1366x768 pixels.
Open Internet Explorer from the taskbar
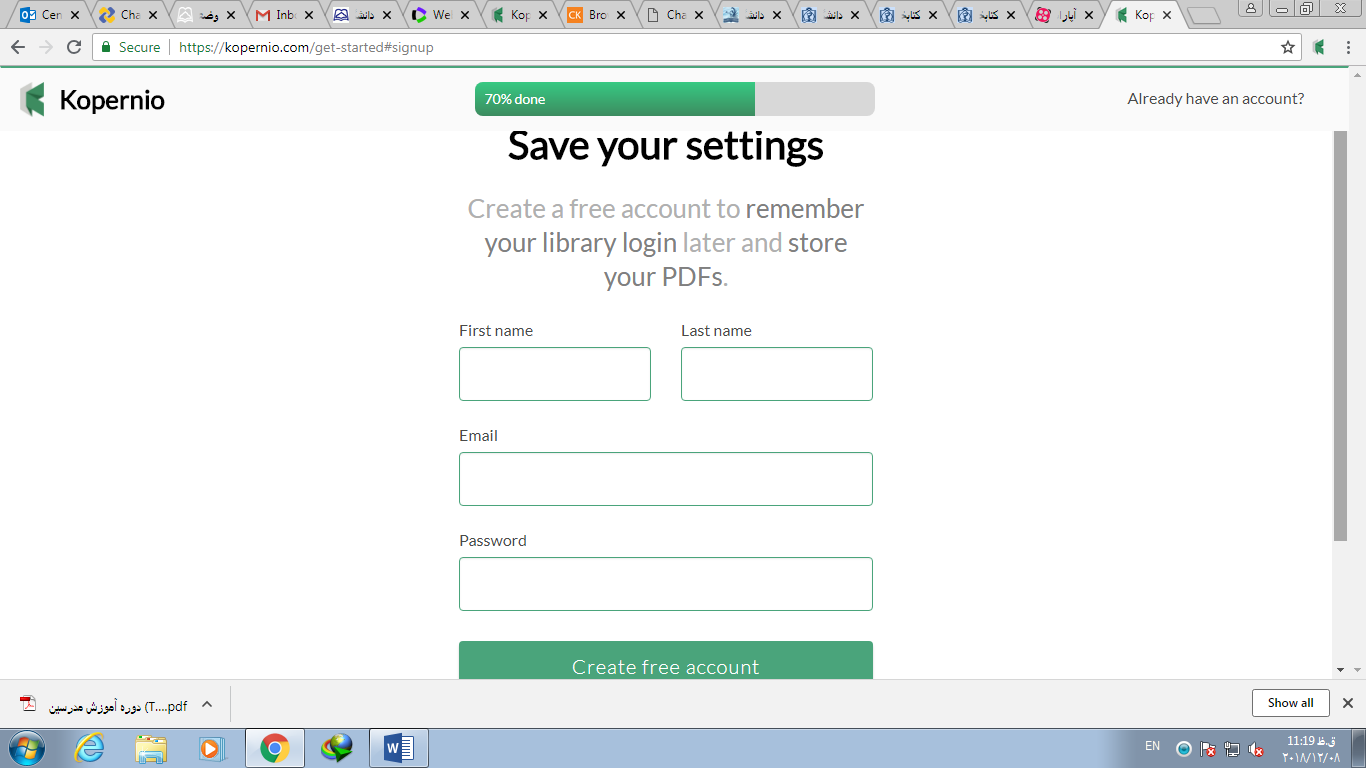coord(90,748)
